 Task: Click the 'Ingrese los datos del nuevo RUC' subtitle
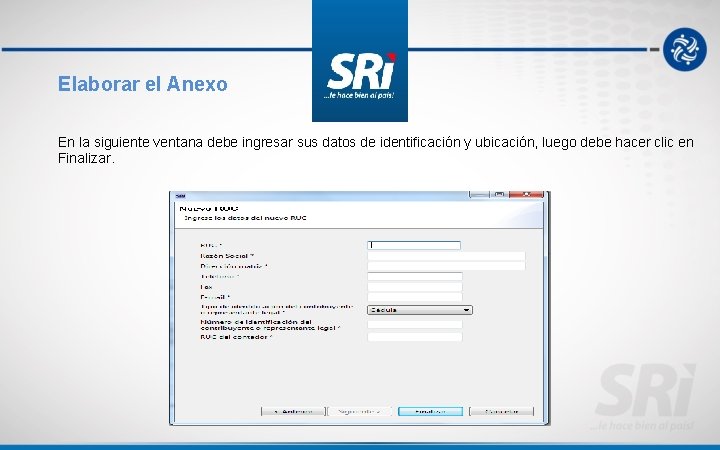click(x=245, y=218)
